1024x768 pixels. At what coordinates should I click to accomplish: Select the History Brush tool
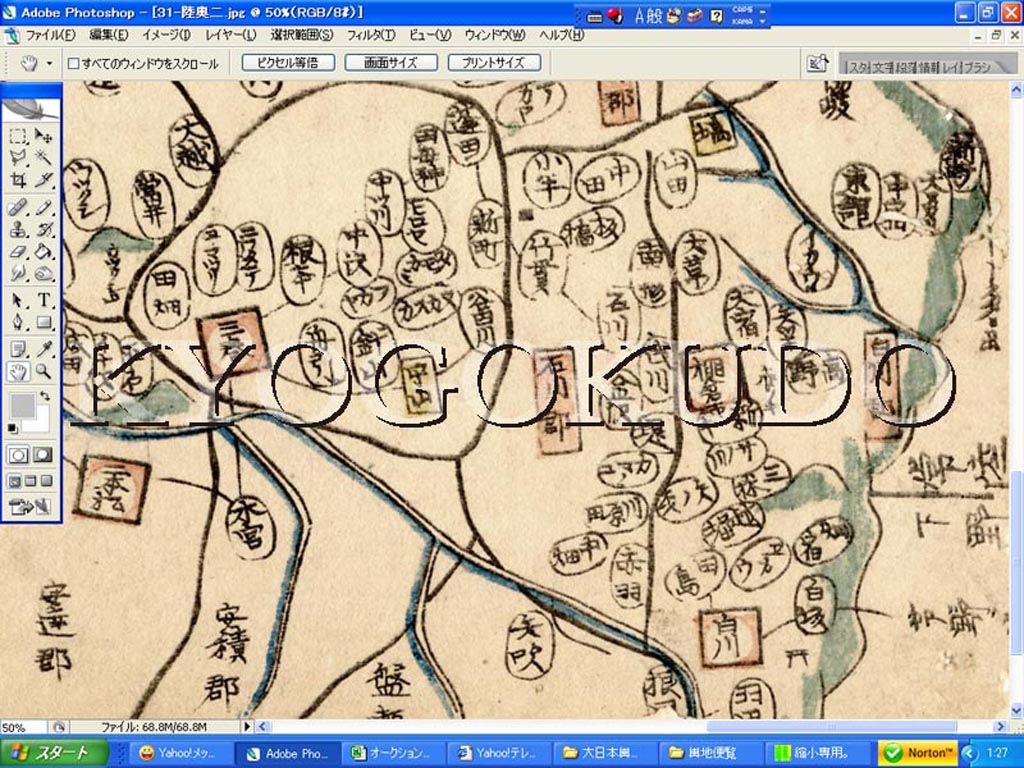point(43,230)
